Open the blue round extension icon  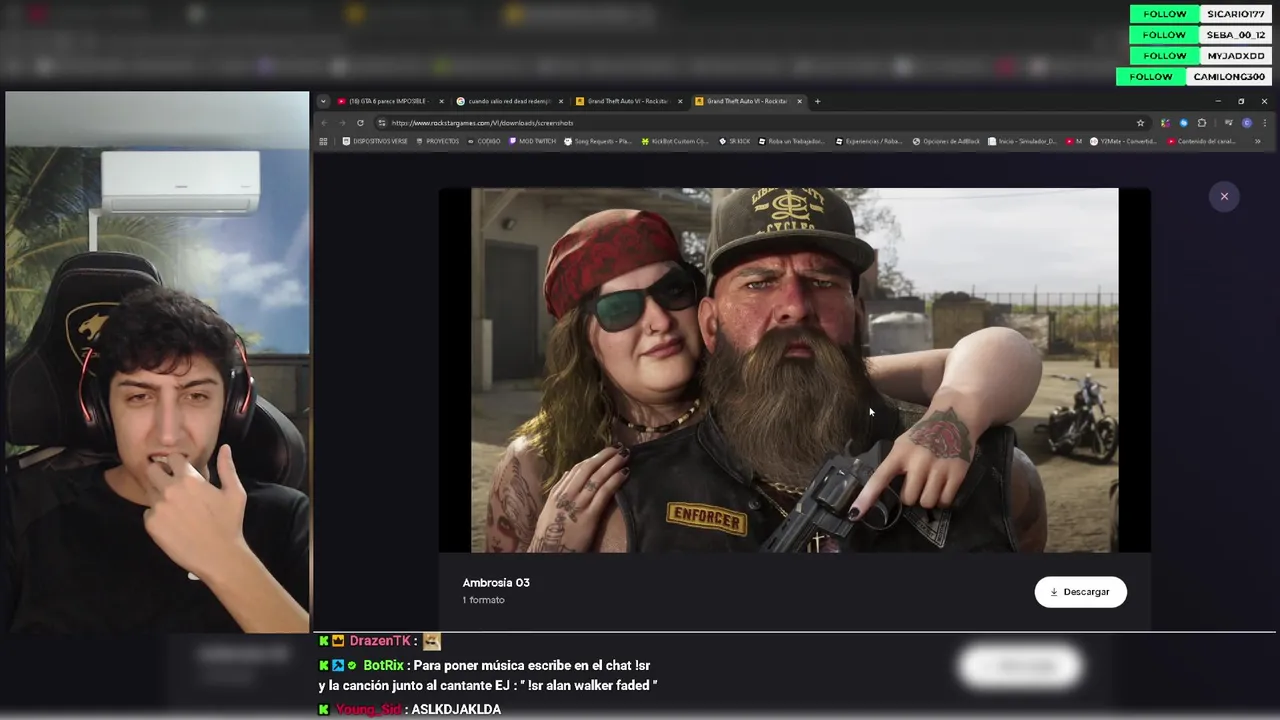1183,123
